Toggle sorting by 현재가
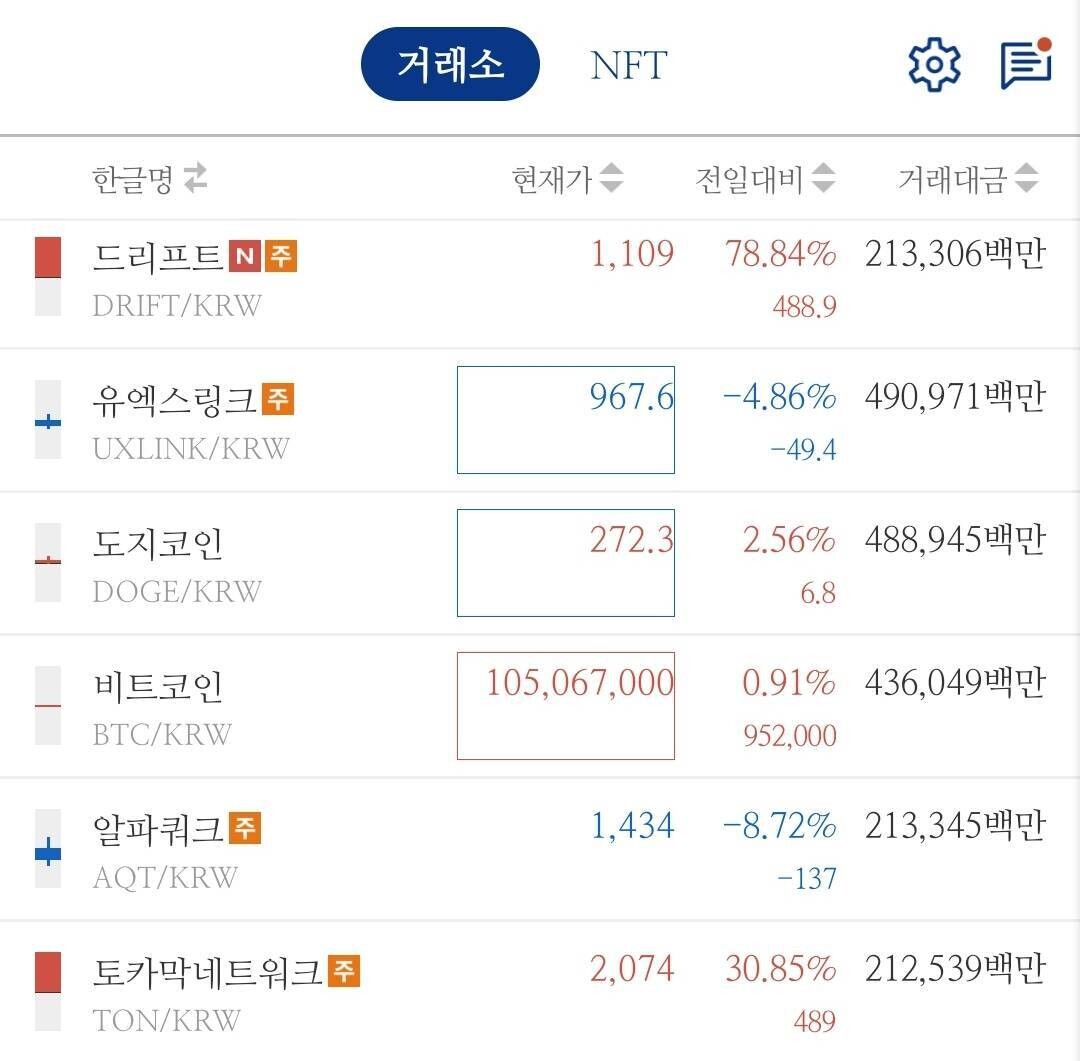Image resolution: width=1080 pixels, height=1061 pixels. point(612,178)
